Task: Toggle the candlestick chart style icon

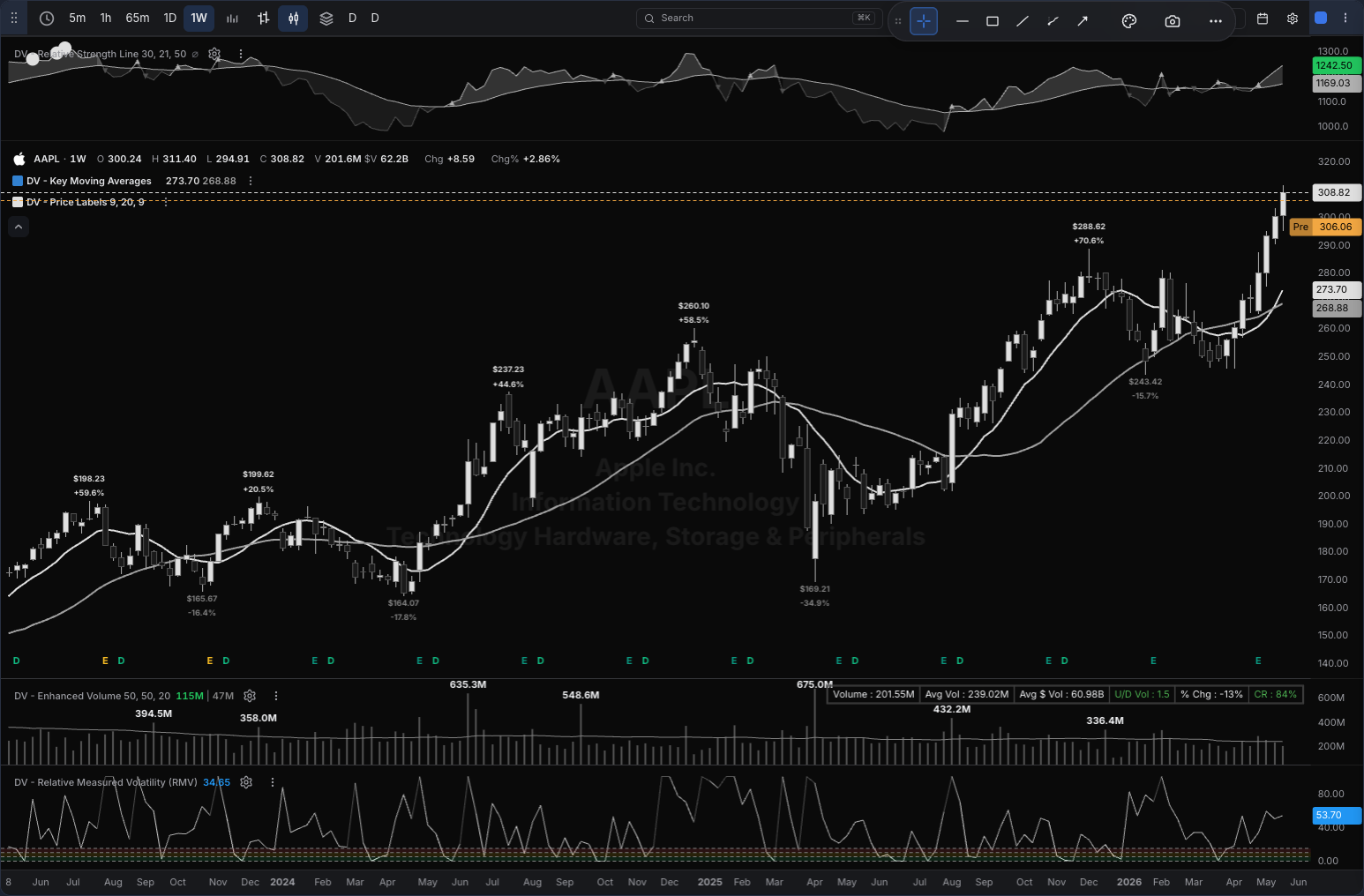Action: click(x=294, y=18)
